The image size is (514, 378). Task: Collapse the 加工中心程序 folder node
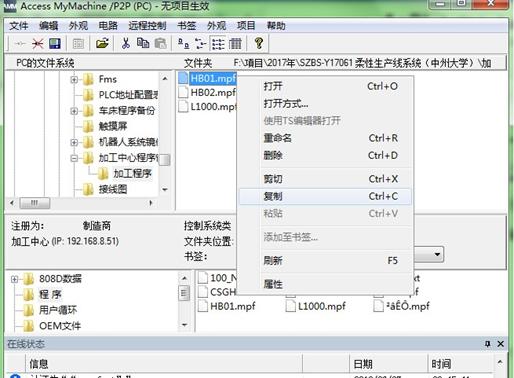click(x=74, y=158)
